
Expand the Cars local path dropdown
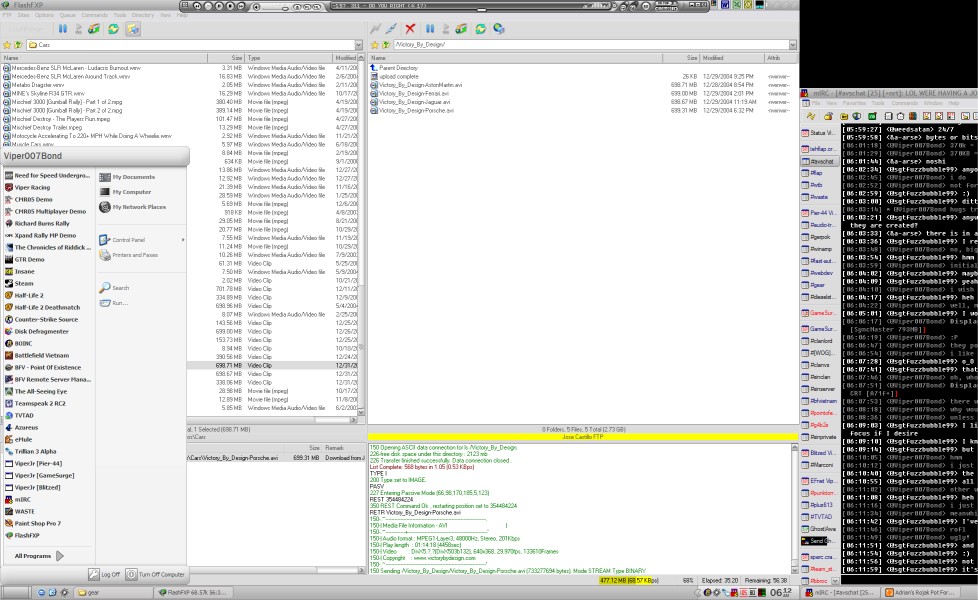point(358,46)
